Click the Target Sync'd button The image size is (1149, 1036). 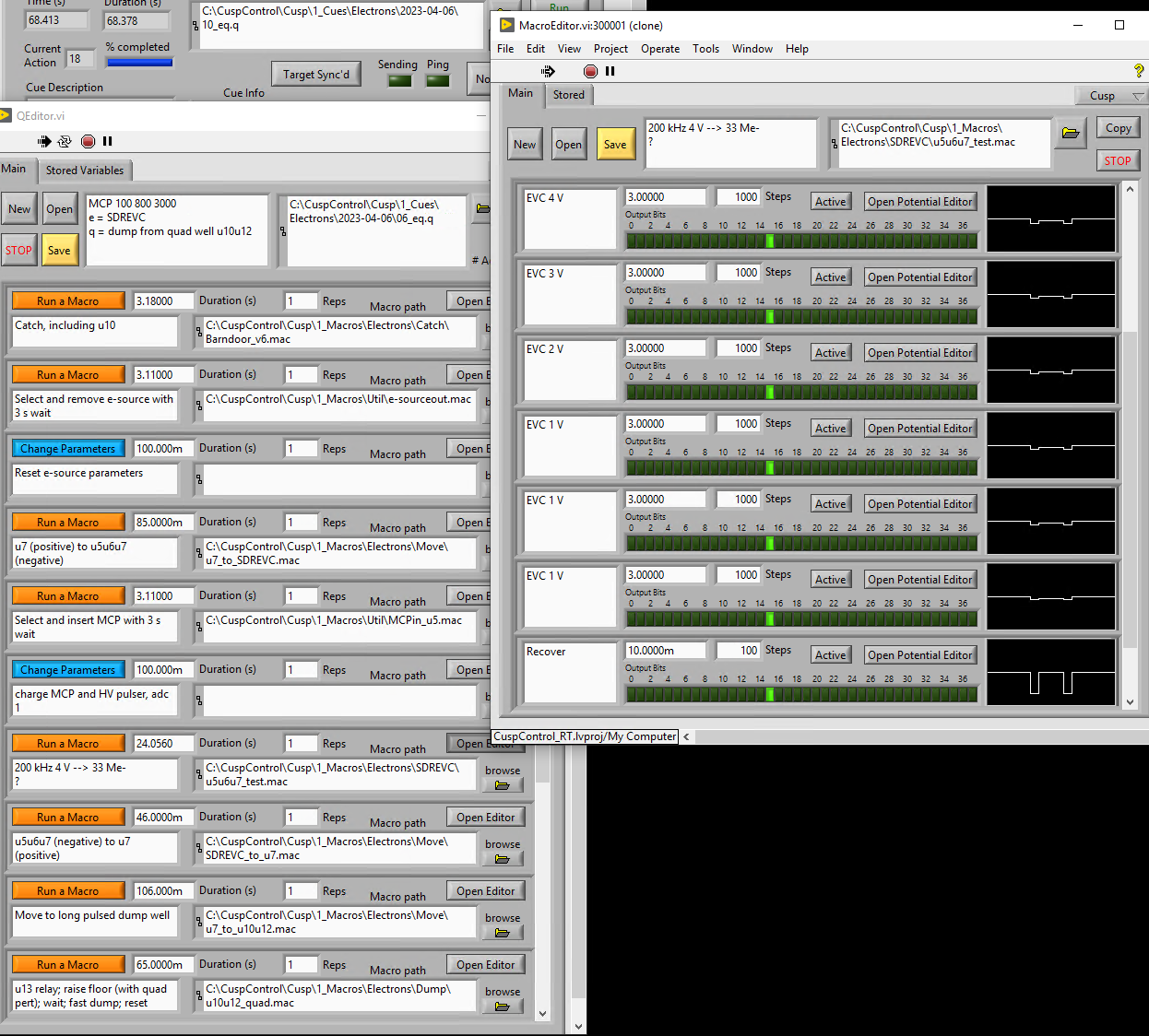pos(316,75)
